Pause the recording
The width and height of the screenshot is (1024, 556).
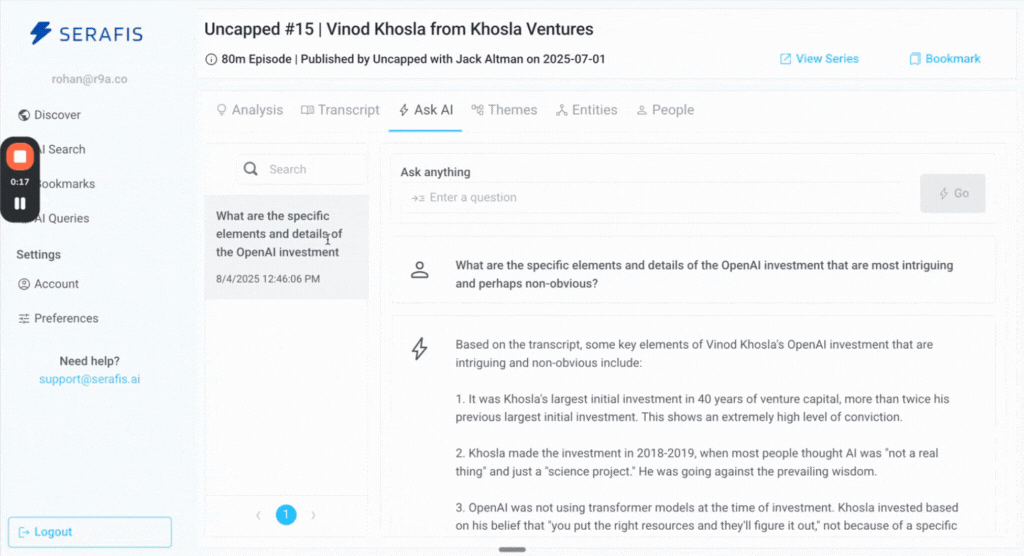coord(20,203)
